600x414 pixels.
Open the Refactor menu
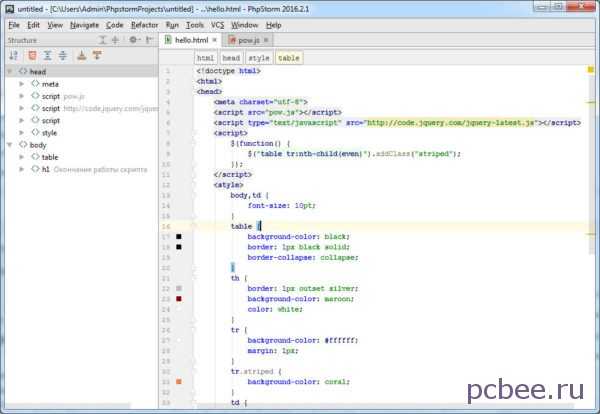click(144, 25)
